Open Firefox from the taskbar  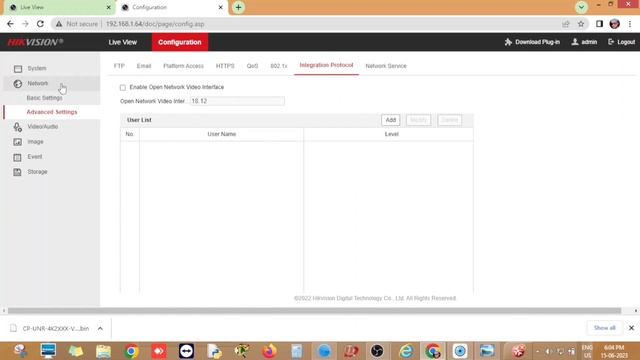pos(269,351)
